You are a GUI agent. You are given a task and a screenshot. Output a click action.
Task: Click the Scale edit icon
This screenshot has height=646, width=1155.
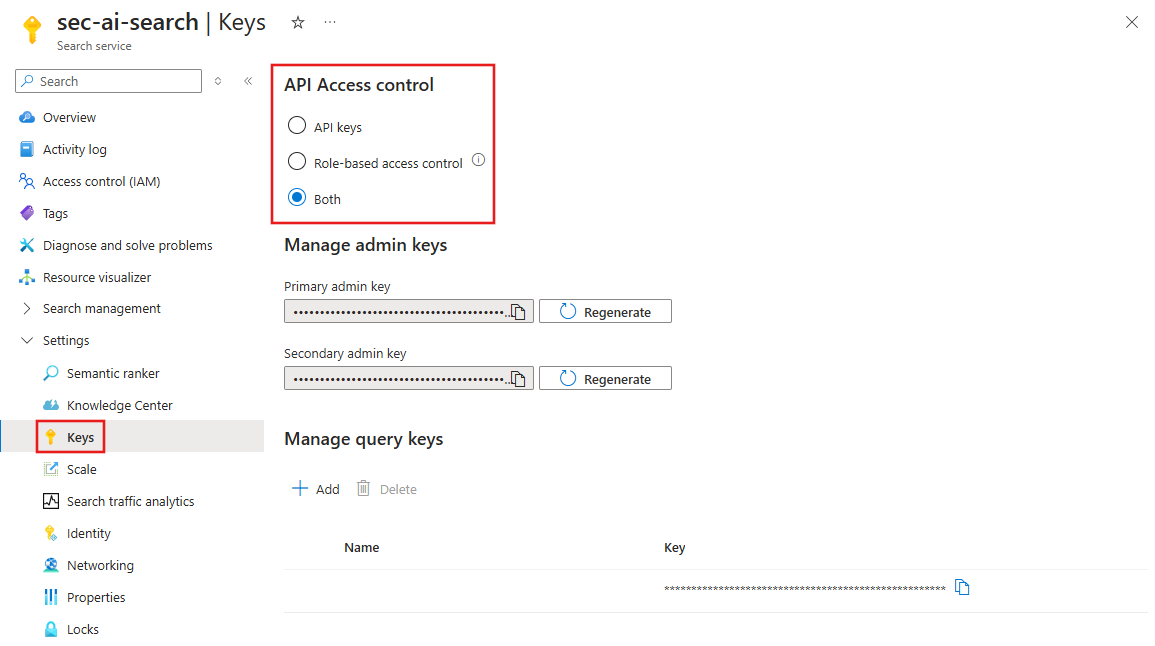tap(51, 469)
